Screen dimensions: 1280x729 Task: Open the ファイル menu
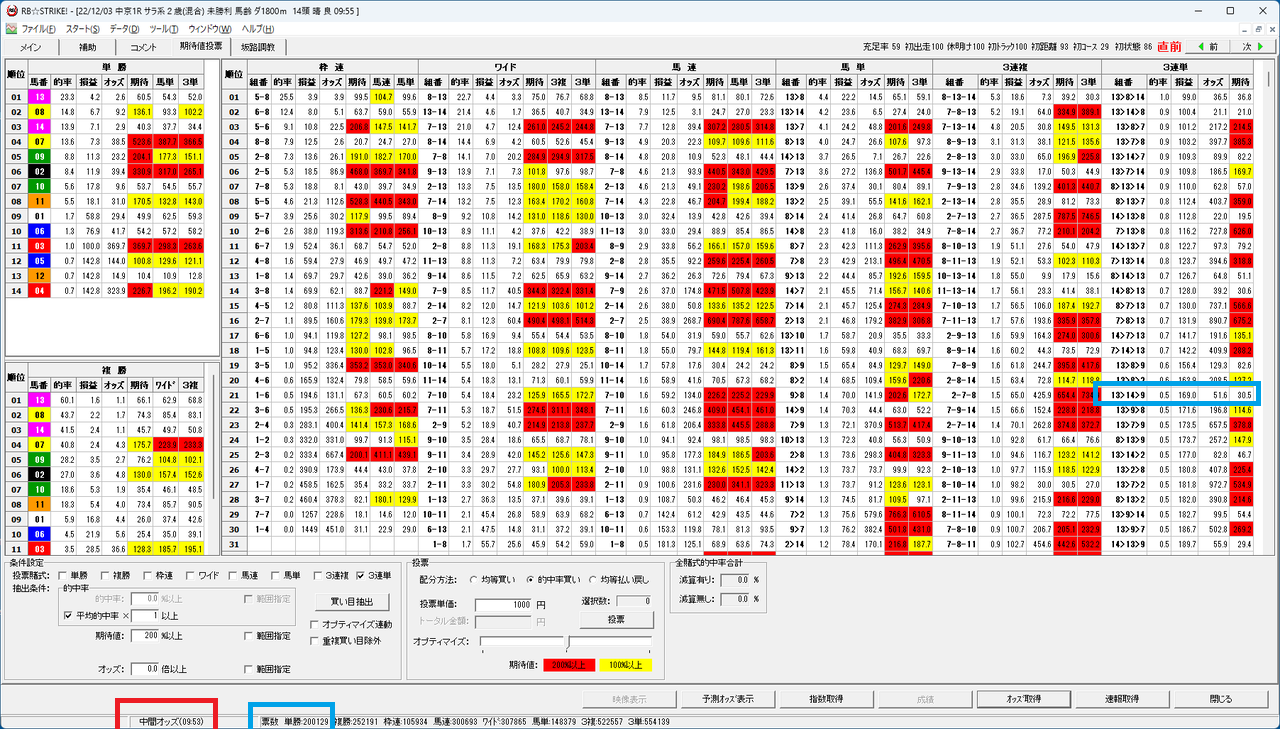(38, 29)
